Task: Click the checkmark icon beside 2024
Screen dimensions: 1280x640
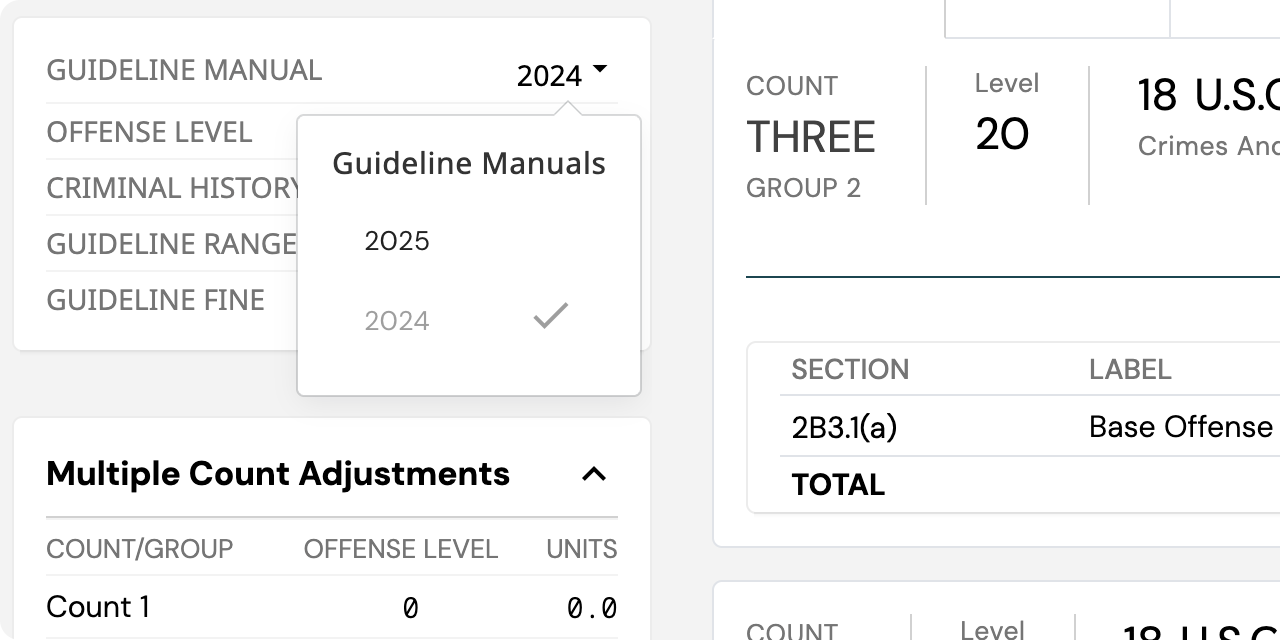Action: click(550, 317)
